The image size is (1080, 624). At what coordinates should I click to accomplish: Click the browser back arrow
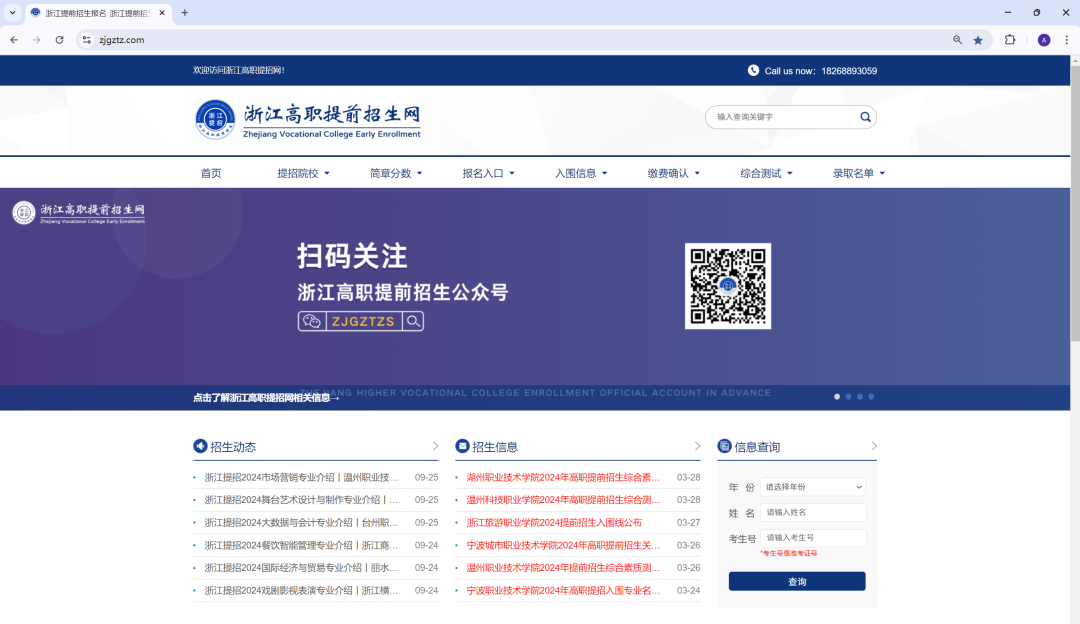tap(14, 40)
